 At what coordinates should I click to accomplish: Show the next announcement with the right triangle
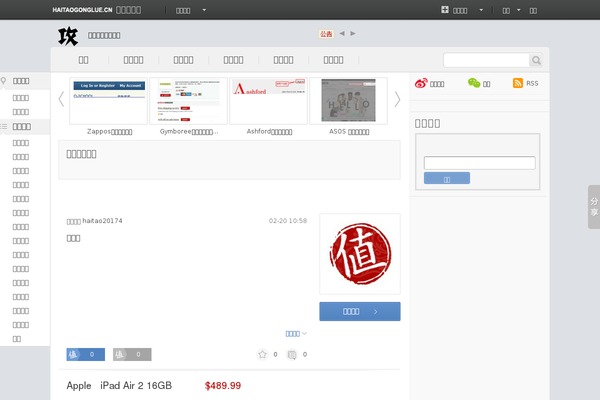coord(353,33)
